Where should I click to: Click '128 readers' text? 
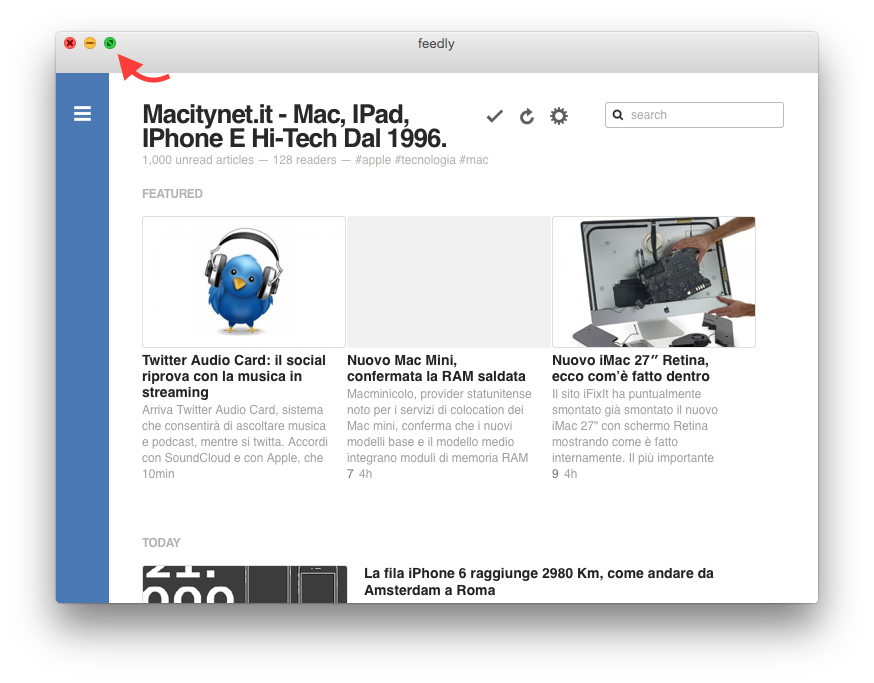click(304, 160)
